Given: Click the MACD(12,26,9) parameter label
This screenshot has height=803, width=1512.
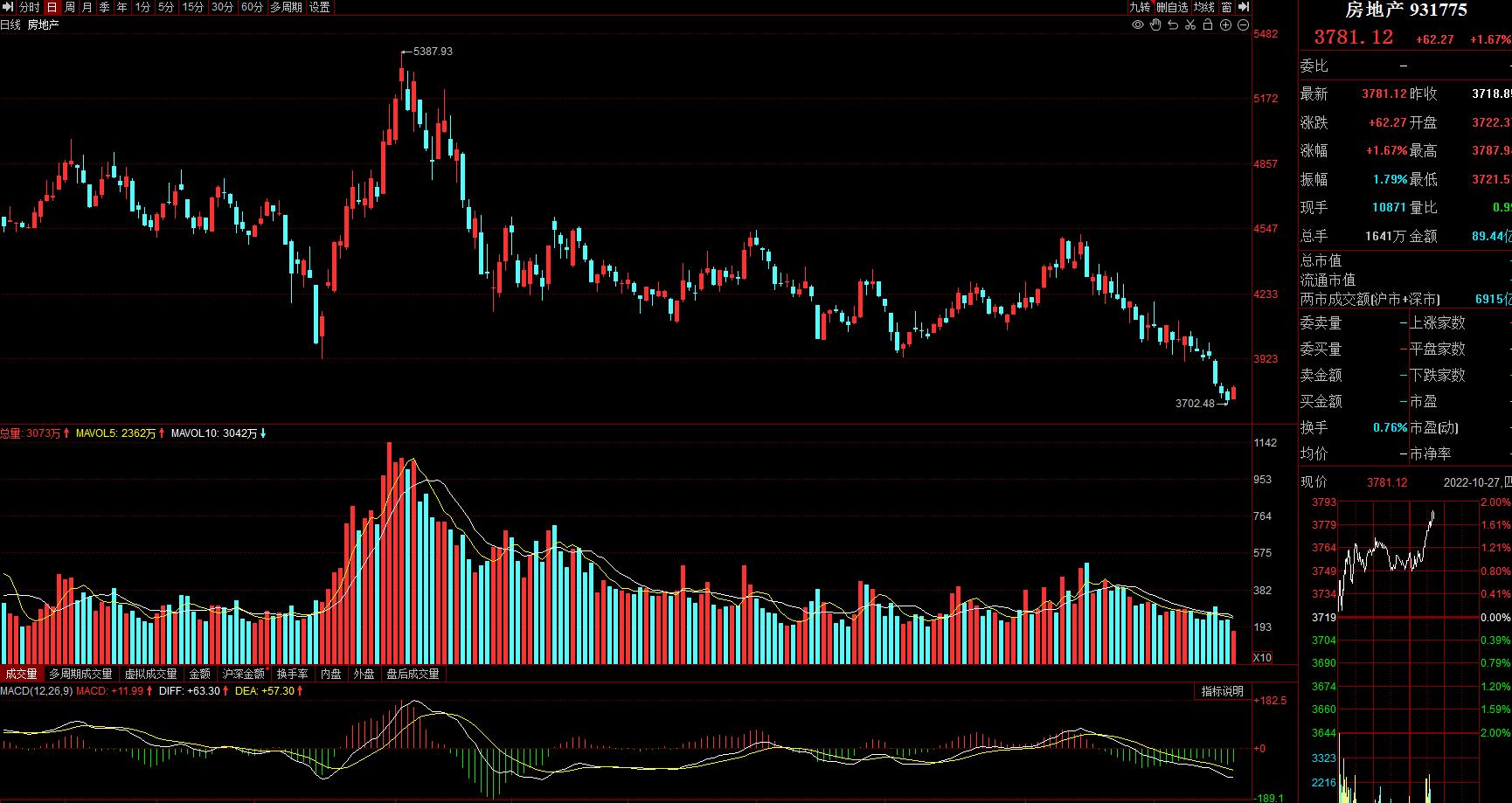Looking at the screenshot, I should click(36, 691).
